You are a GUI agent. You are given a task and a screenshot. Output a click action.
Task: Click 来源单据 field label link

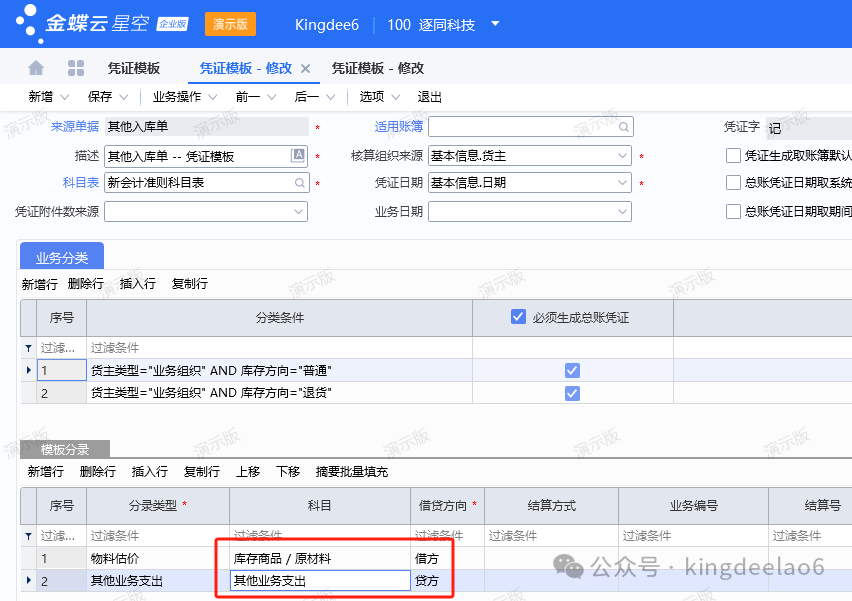tap(75, 127)
